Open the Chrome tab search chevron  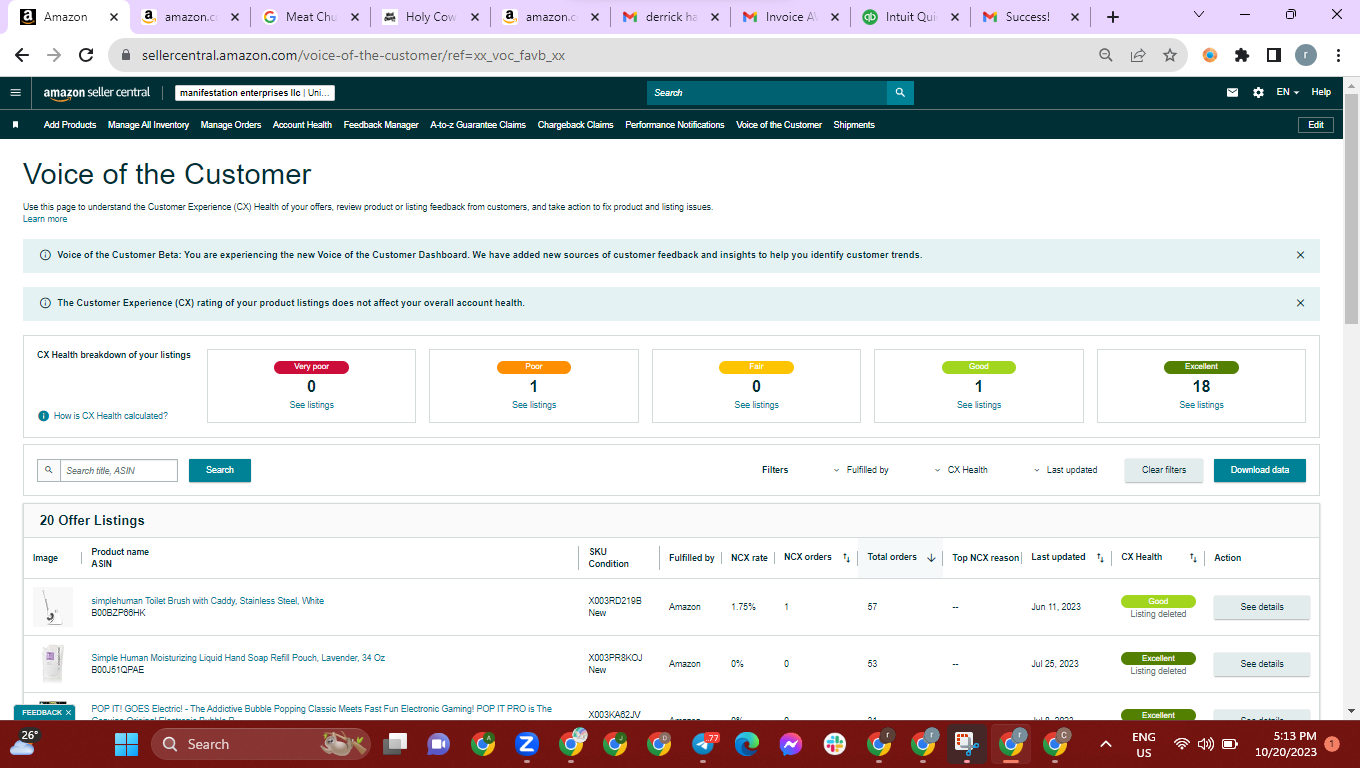point(1199,15)
